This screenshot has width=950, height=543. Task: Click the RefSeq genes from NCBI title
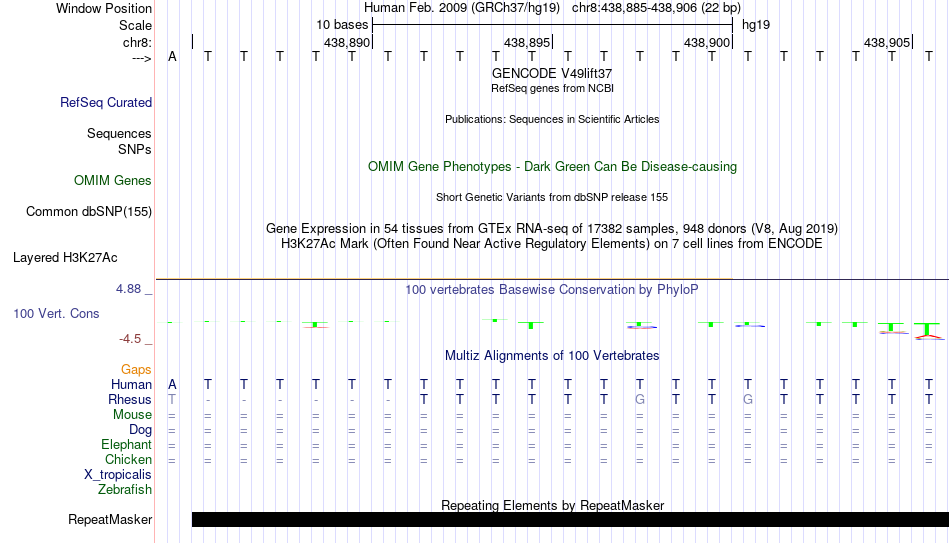point(552,88)
